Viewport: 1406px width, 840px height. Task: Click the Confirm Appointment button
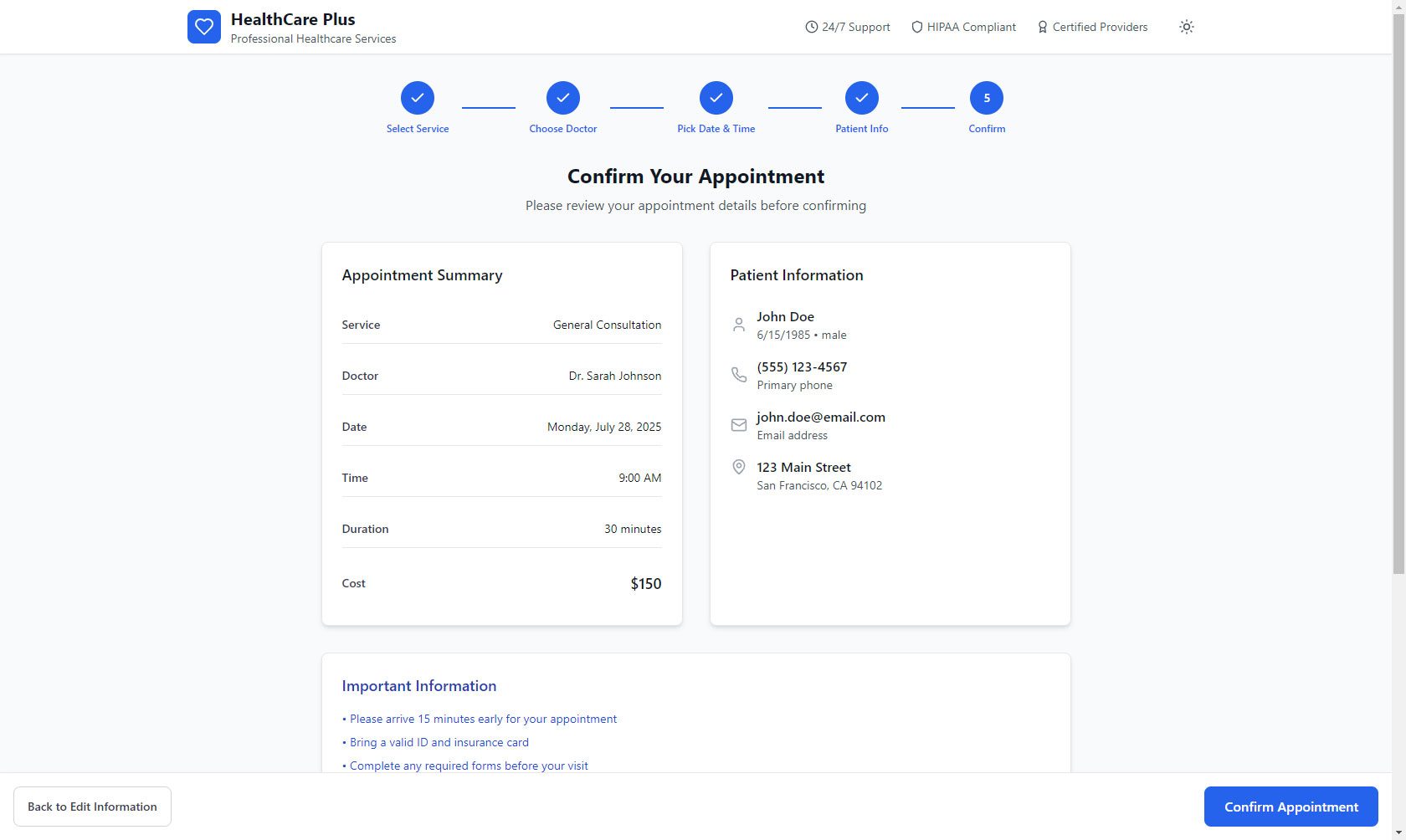pos(1291,807)
